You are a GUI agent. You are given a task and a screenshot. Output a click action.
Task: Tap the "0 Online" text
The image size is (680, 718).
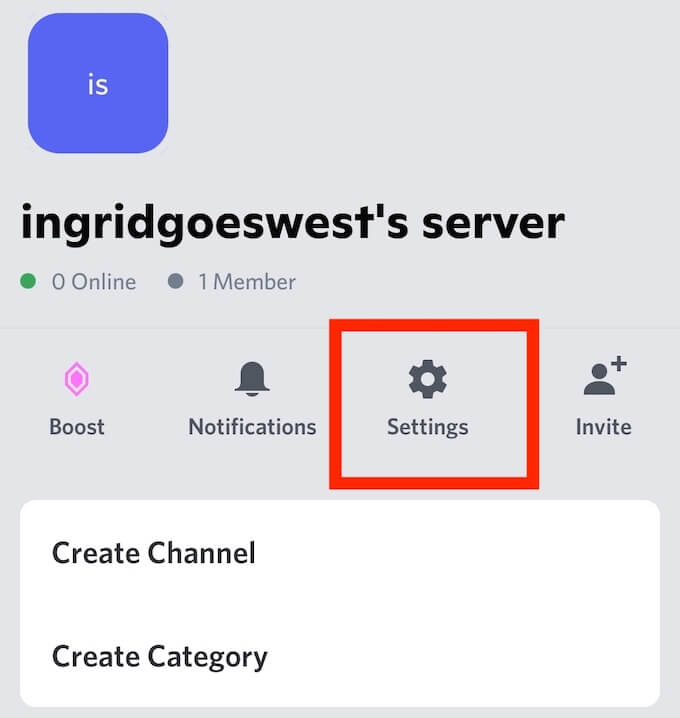(x=94, y=282)
